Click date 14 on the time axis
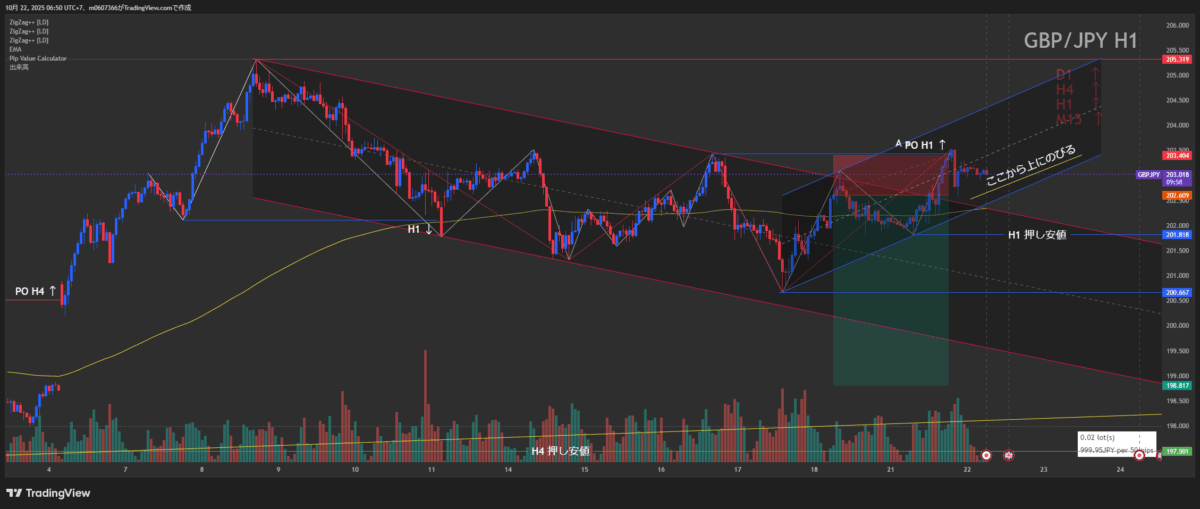The image size is (1200, 509). [507, 468]
